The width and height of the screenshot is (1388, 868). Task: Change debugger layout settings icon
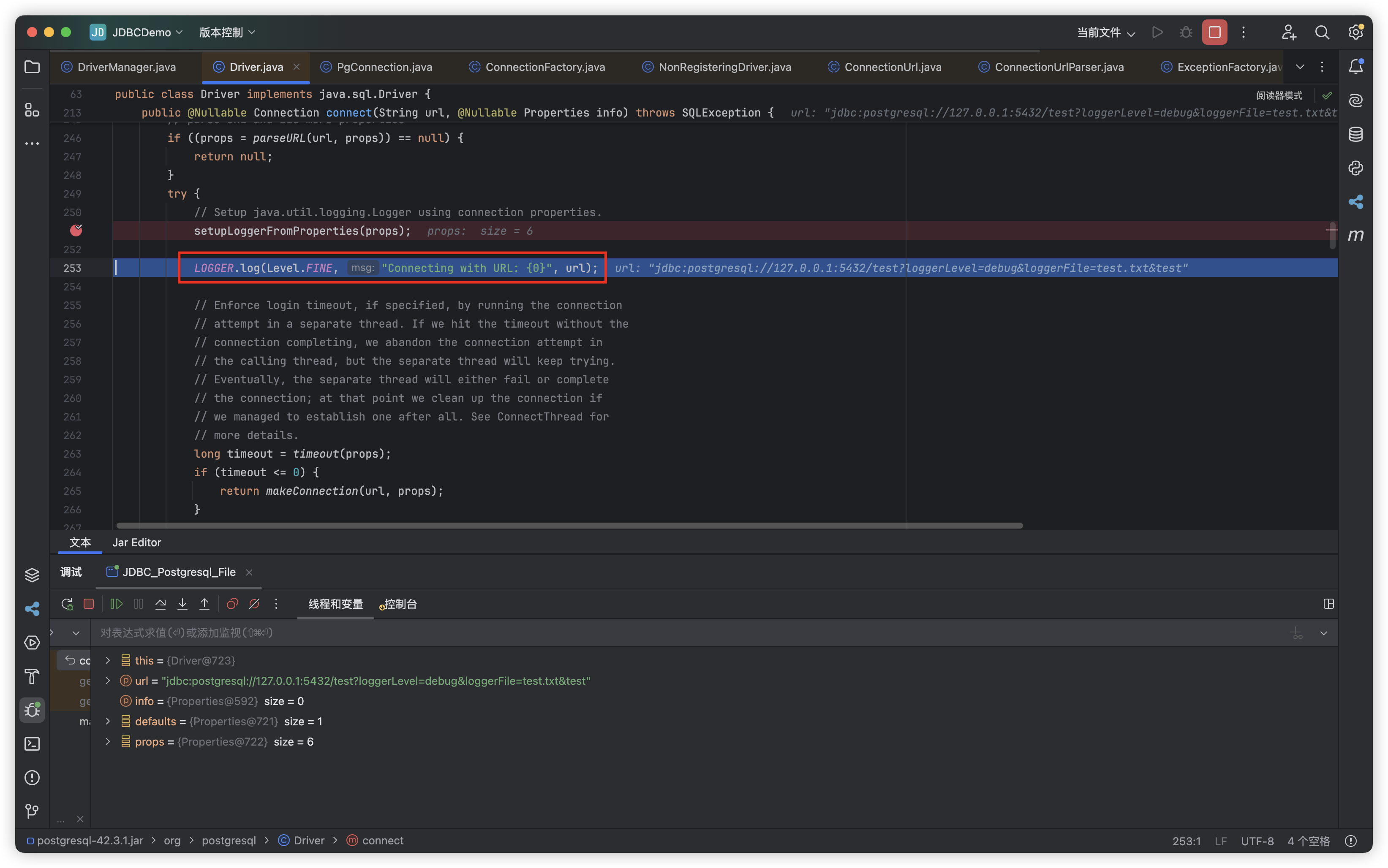point(1328,604)
